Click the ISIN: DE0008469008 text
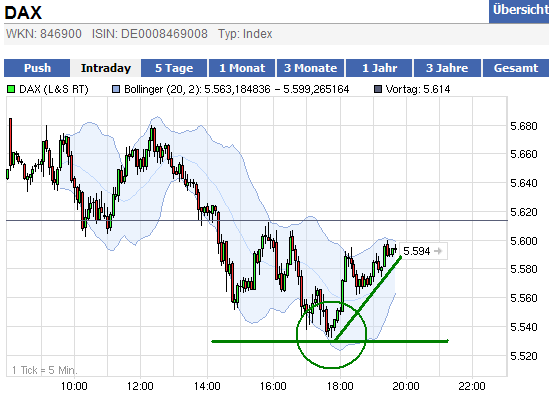 [150, 34]
